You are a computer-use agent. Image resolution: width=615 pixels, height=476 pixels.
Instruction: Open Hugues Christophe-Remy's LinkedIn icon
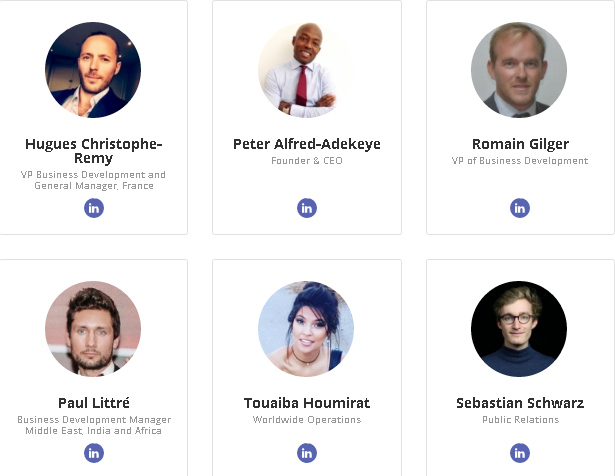(x=93, y=208)
